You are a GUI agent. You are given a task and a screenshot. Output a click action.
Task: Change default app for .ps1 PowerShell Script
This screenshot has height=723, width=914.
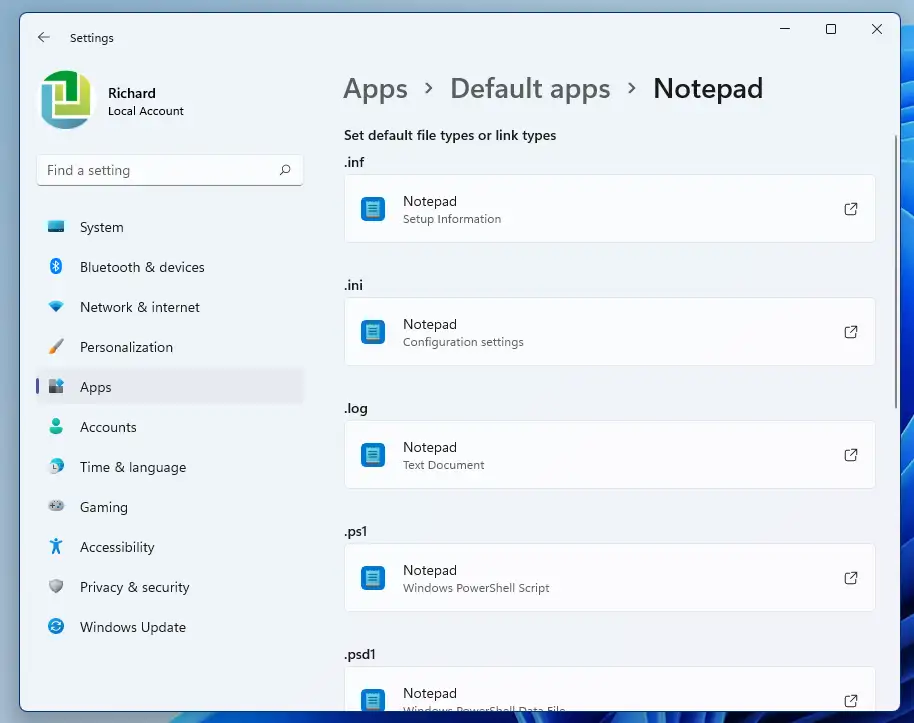(600, 578)
